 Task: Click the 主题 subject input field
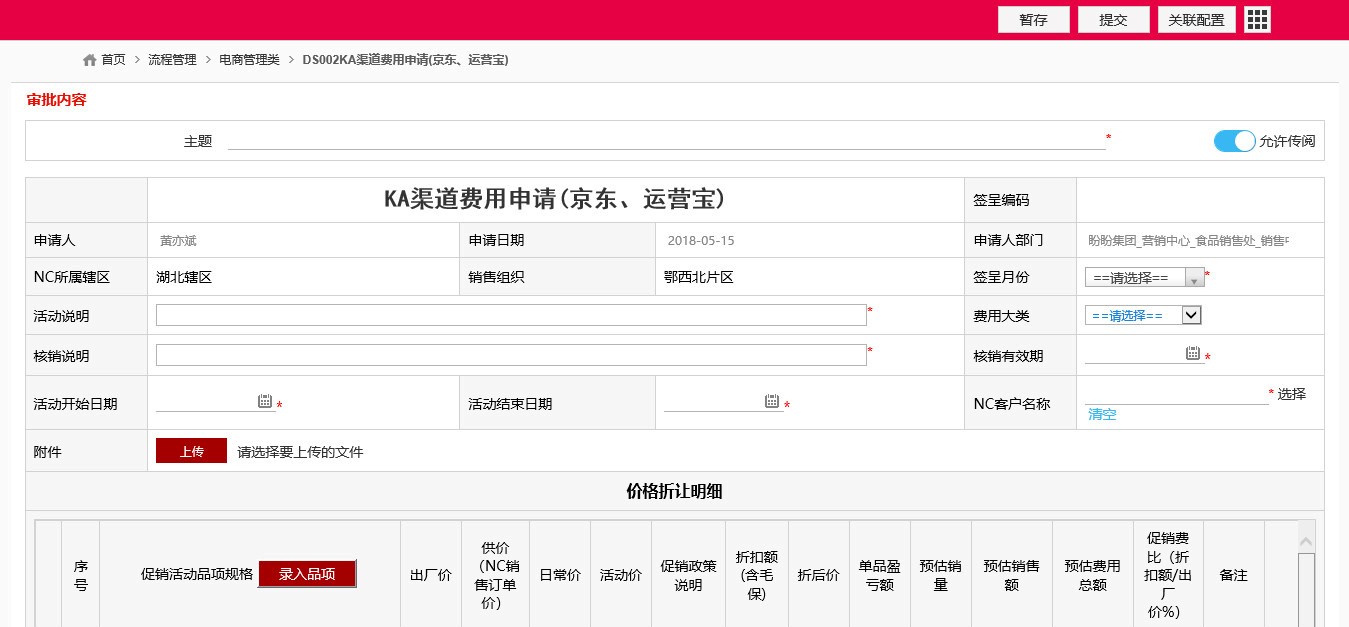[666, 141]
